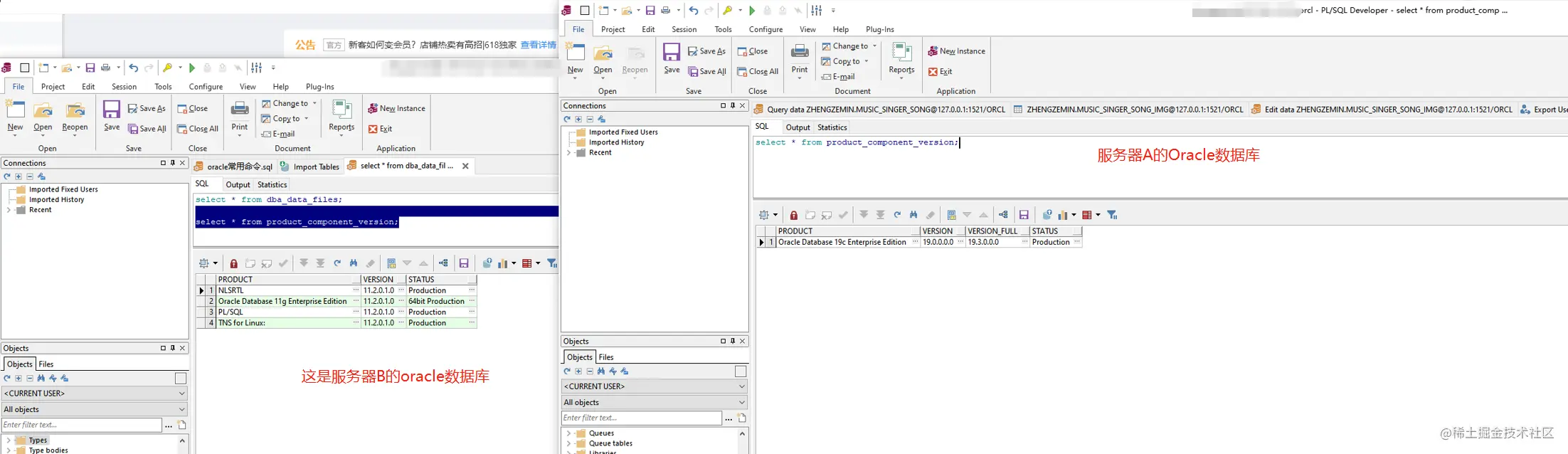Click undo icon in right quick toolbar
Screen dimensions: 1568x454
694,11
